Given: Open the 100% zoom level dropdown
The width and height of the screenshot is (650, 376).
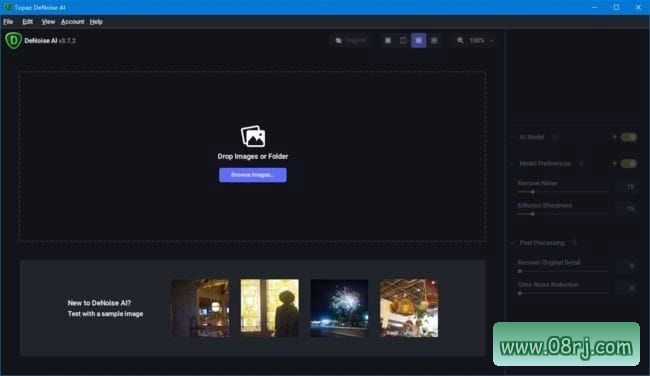Looking at the screenshot, I should coord(481,41).
